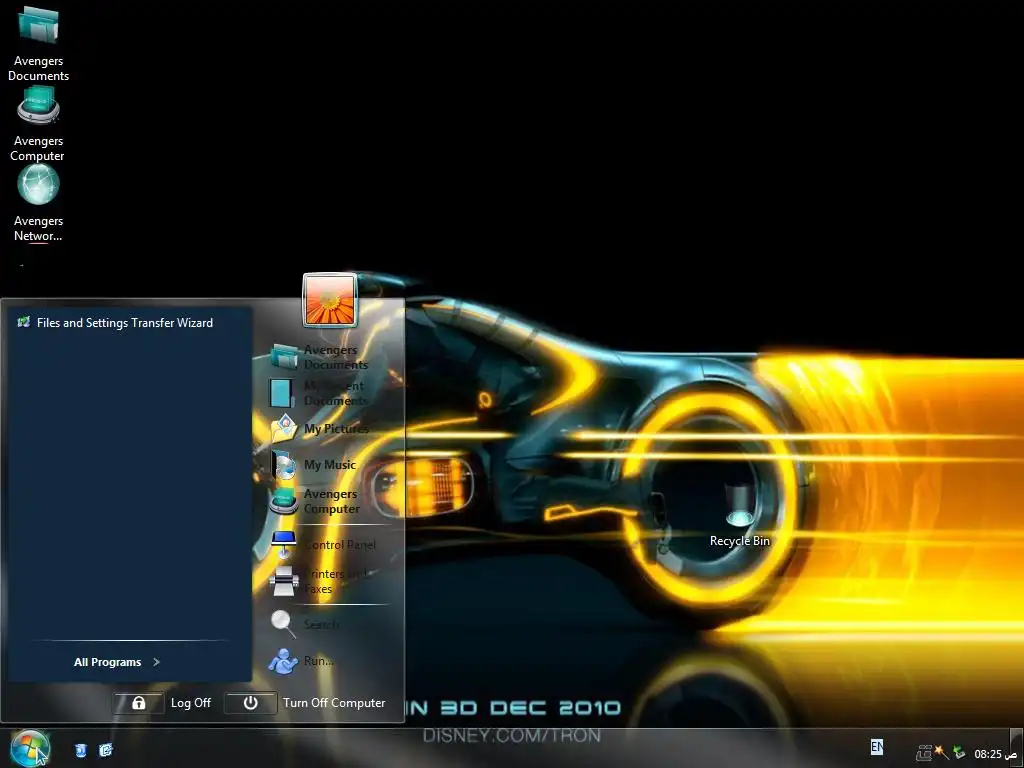Click the second quick launch taskbar icon
The width and height of the screenshot is (1024, 768).
[x=105, y=750]
